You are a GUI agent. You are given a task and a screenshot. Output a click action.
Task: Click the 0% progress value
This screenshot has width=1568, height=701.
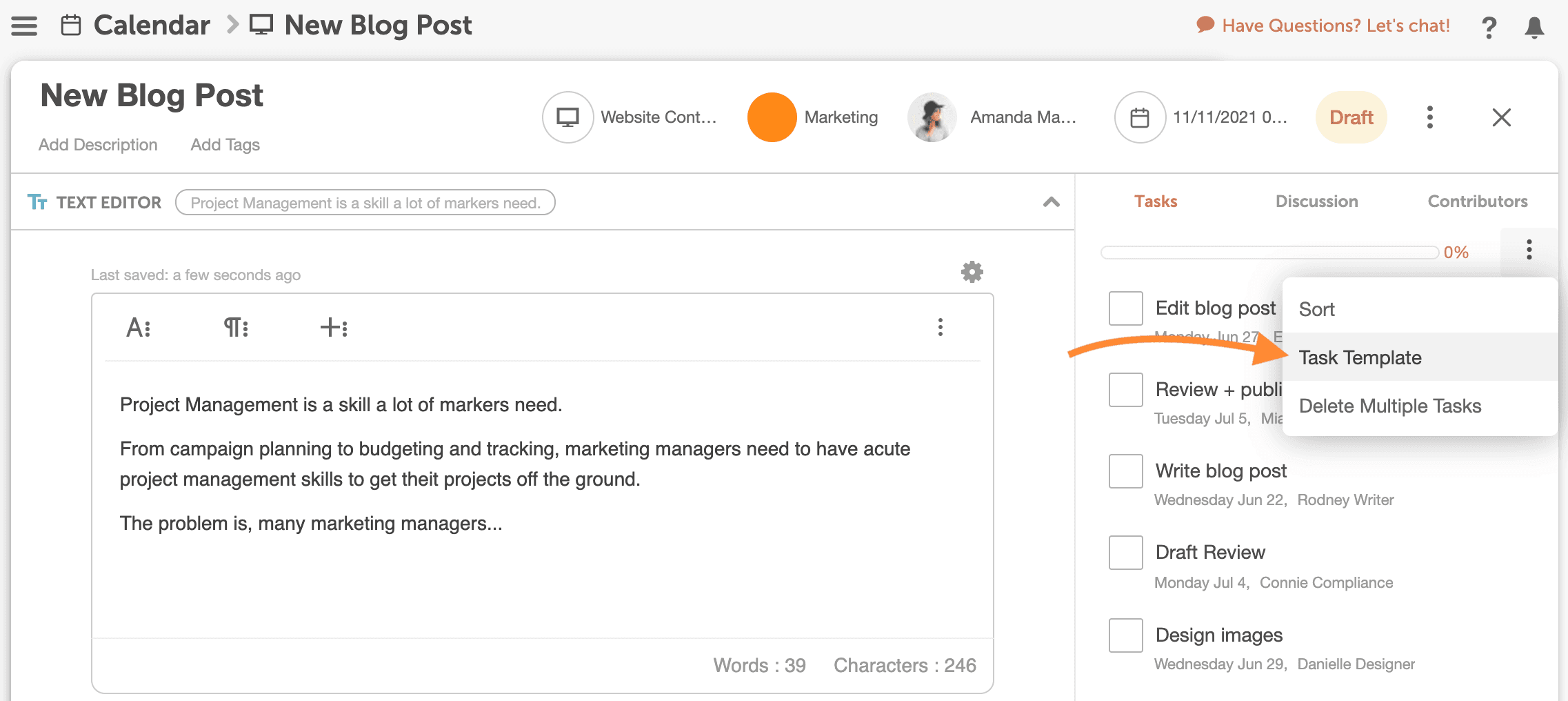(x=1456, y=253)
